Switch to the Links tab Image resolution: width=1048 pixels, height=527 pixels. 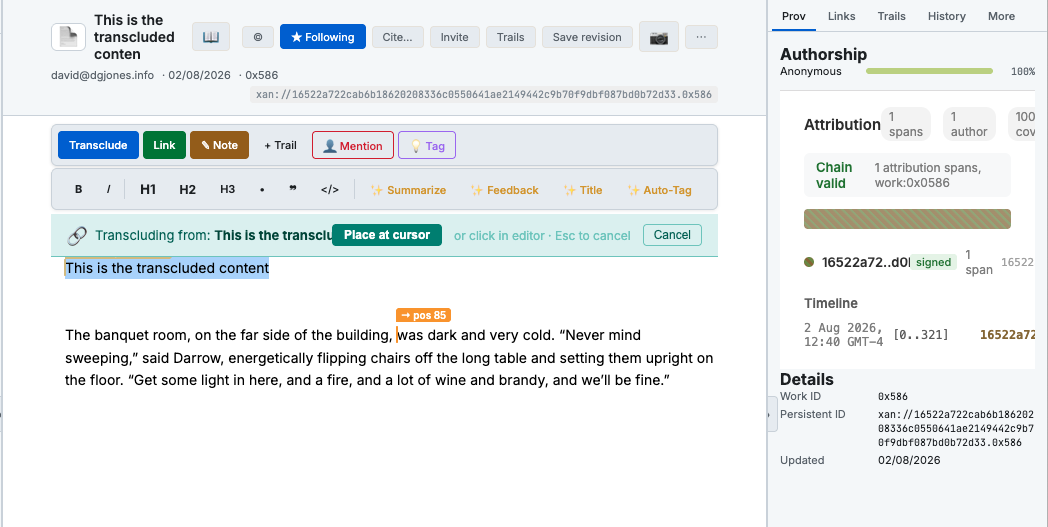[841, 16]
